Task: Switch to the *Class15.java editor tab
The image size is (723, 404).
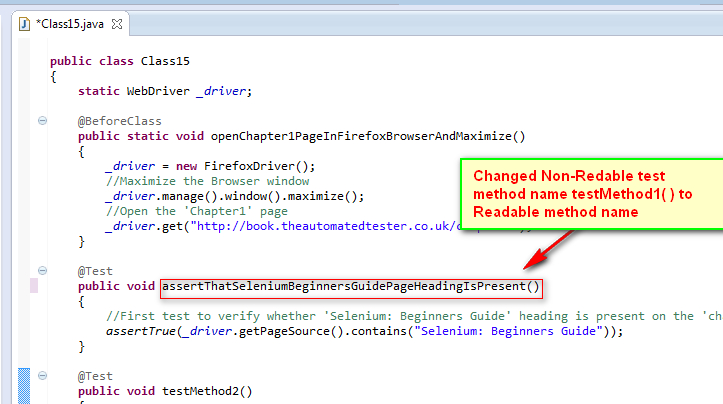Action: pos(70,24)
